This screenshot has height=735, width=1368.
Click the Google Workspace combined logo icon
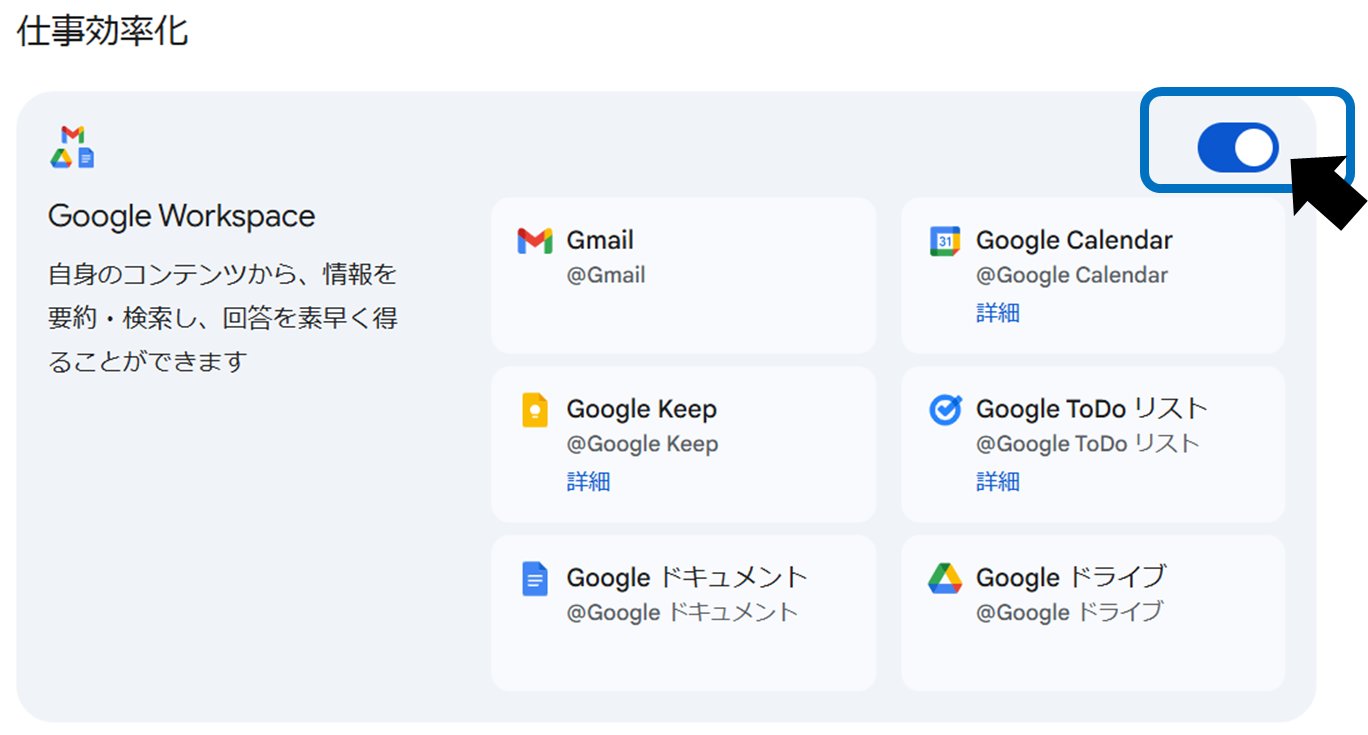pos(72,147)
